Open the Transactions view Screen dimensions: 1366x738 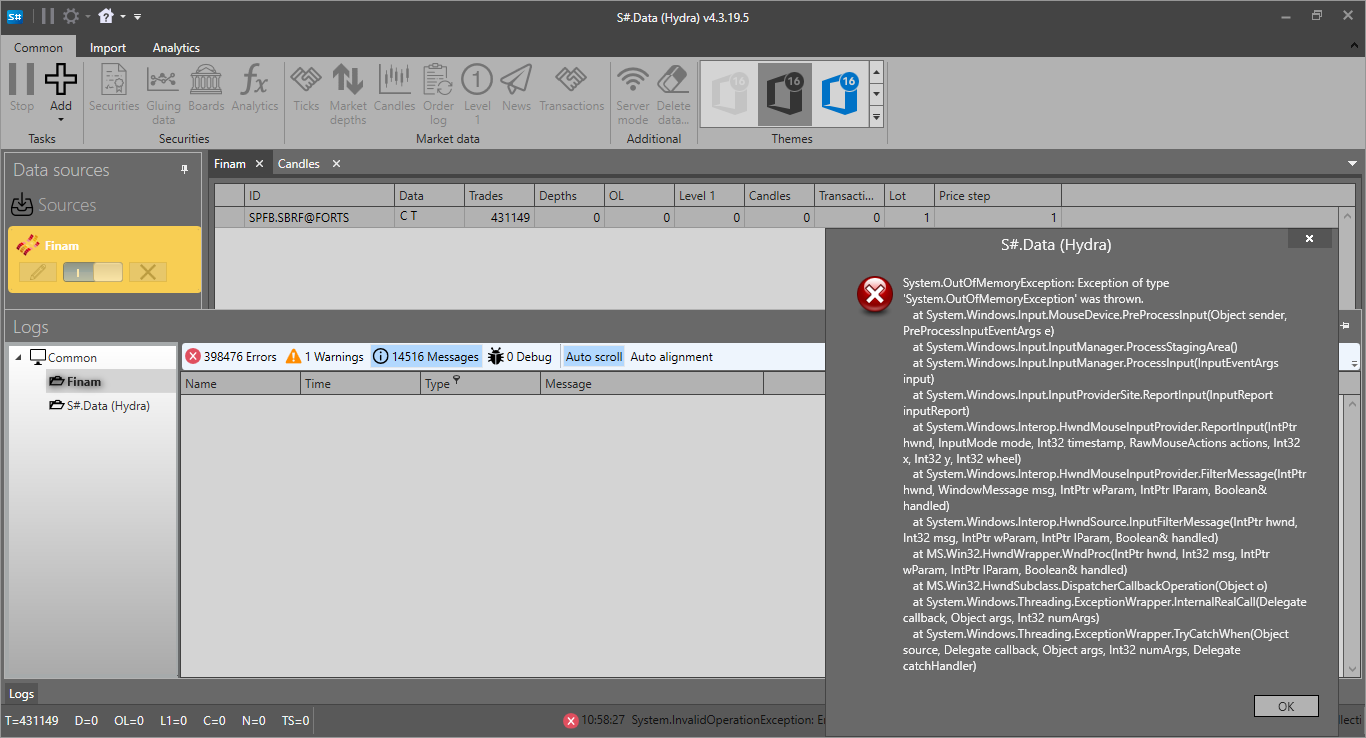[x=572, y=88]
